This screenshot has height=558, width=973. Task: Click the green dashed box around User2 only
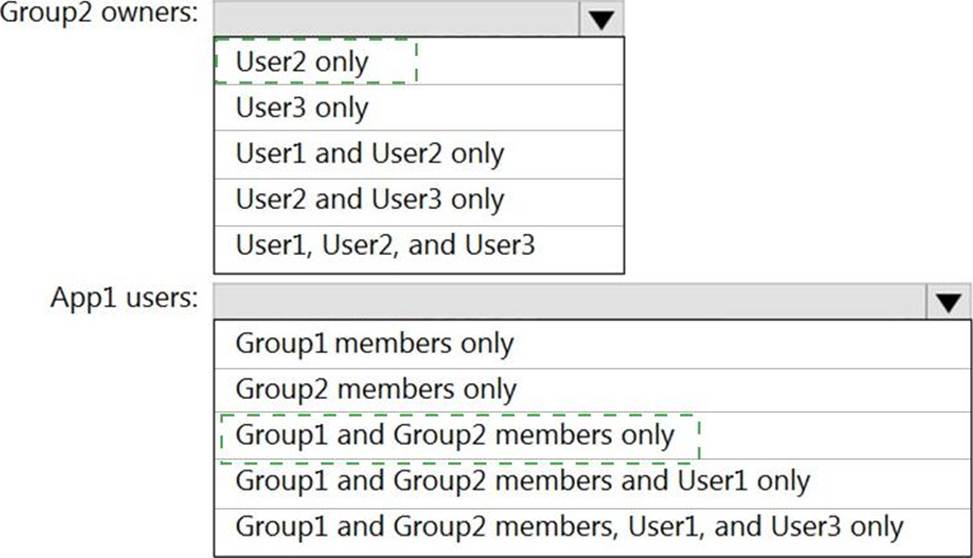[x=315, y=60]
